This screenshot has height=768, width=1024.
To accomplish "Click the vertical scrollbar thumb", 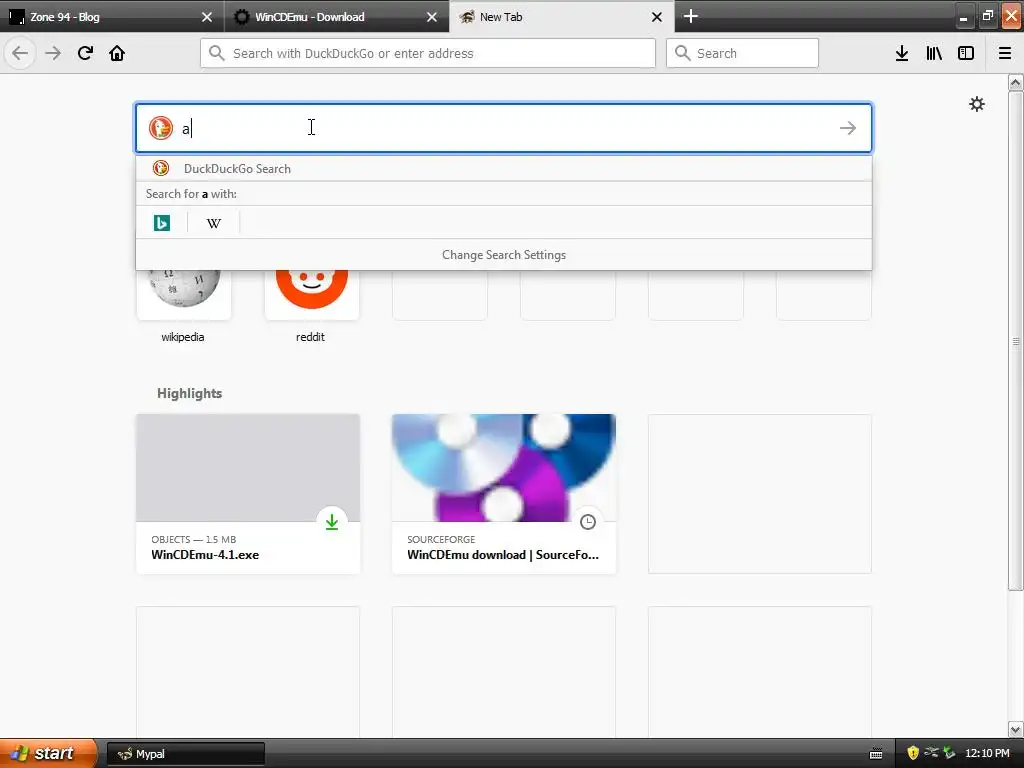I will coord(1016,340).
